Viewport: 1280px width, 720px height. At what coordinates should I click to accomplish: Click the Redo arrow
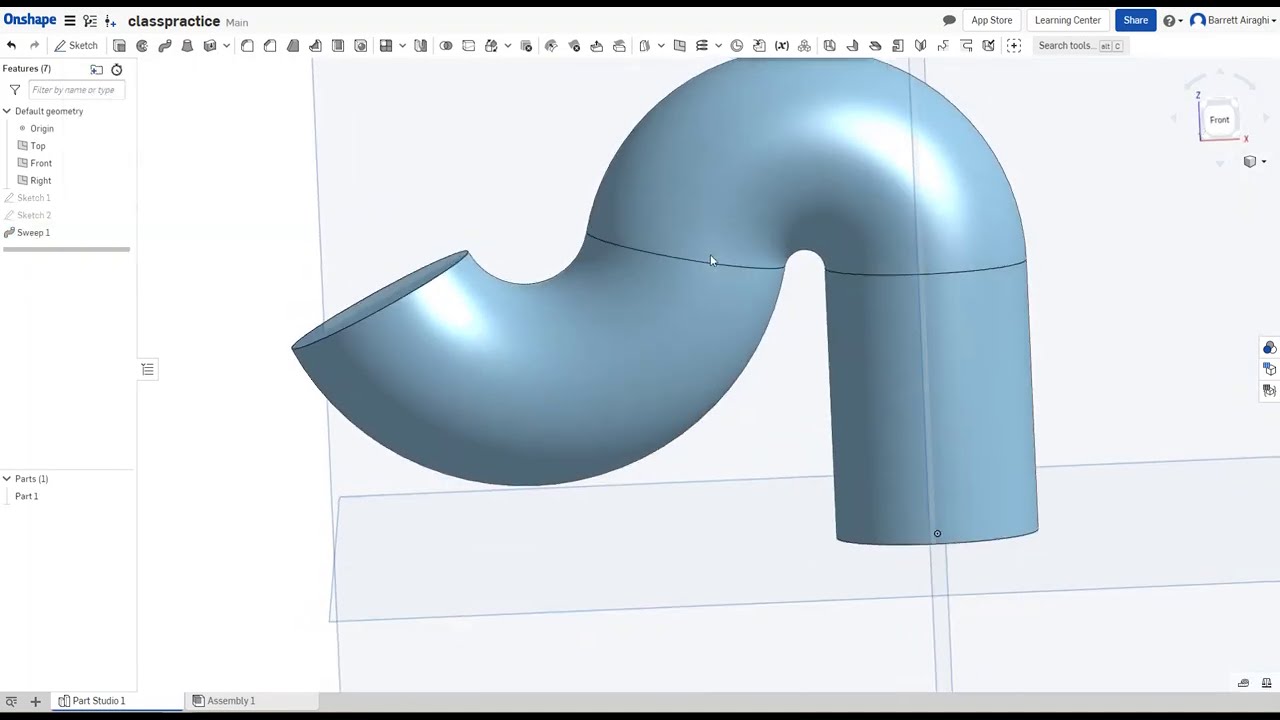point(34,46)
